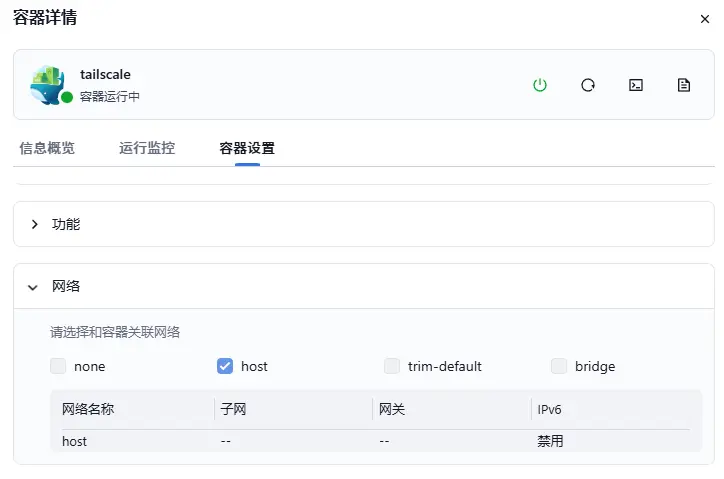Switch to the 信息概览 tab
The image size is (724, 479).
tap(47, 148)
